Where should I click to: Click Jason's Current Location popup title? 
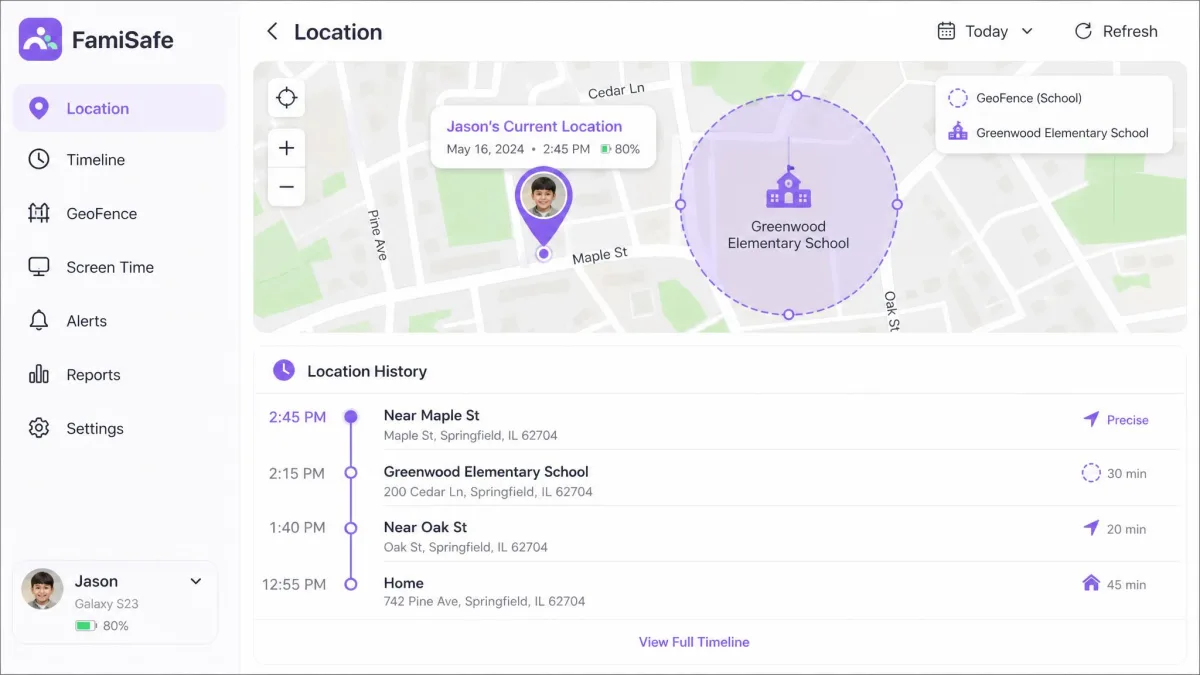[x=534, y=126]
